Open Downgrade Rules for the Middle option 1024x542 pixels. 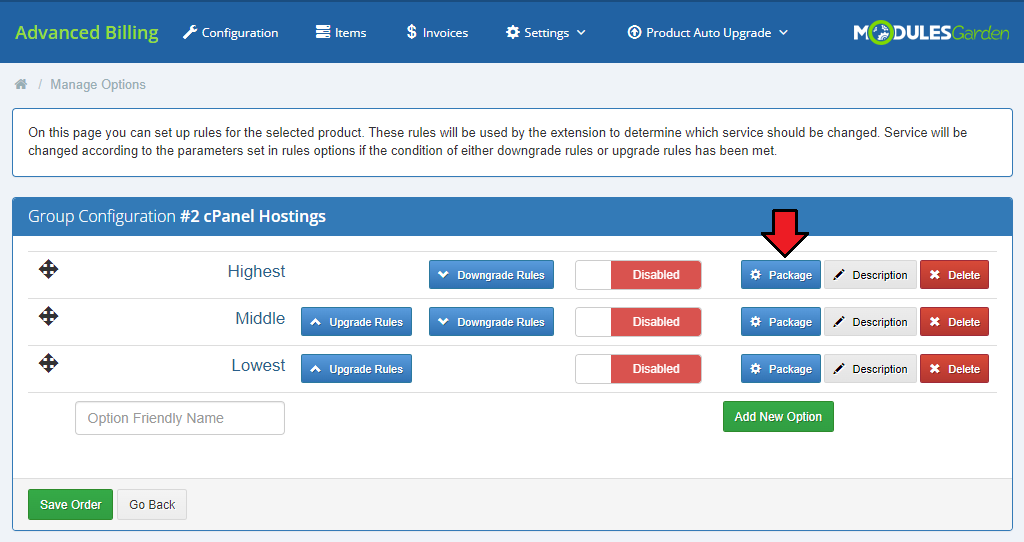(x=491, y=322)
